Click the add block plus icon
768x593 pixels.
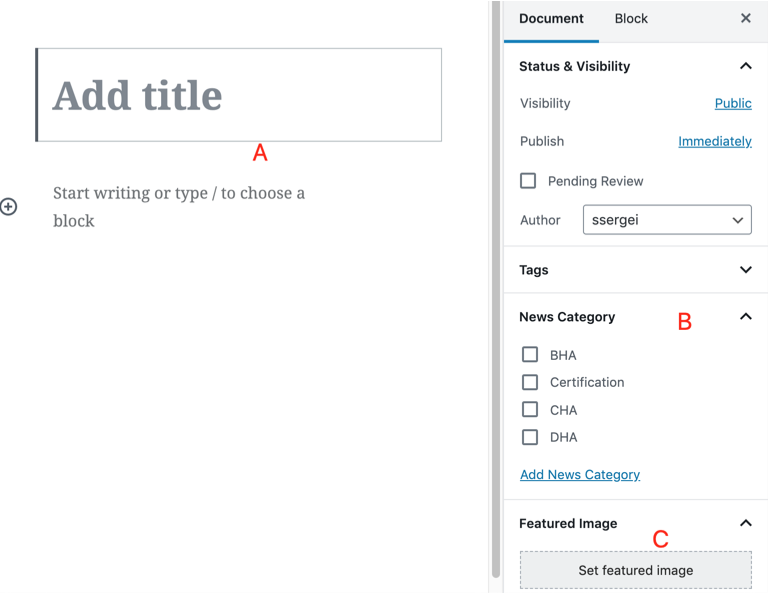point(9,207)
